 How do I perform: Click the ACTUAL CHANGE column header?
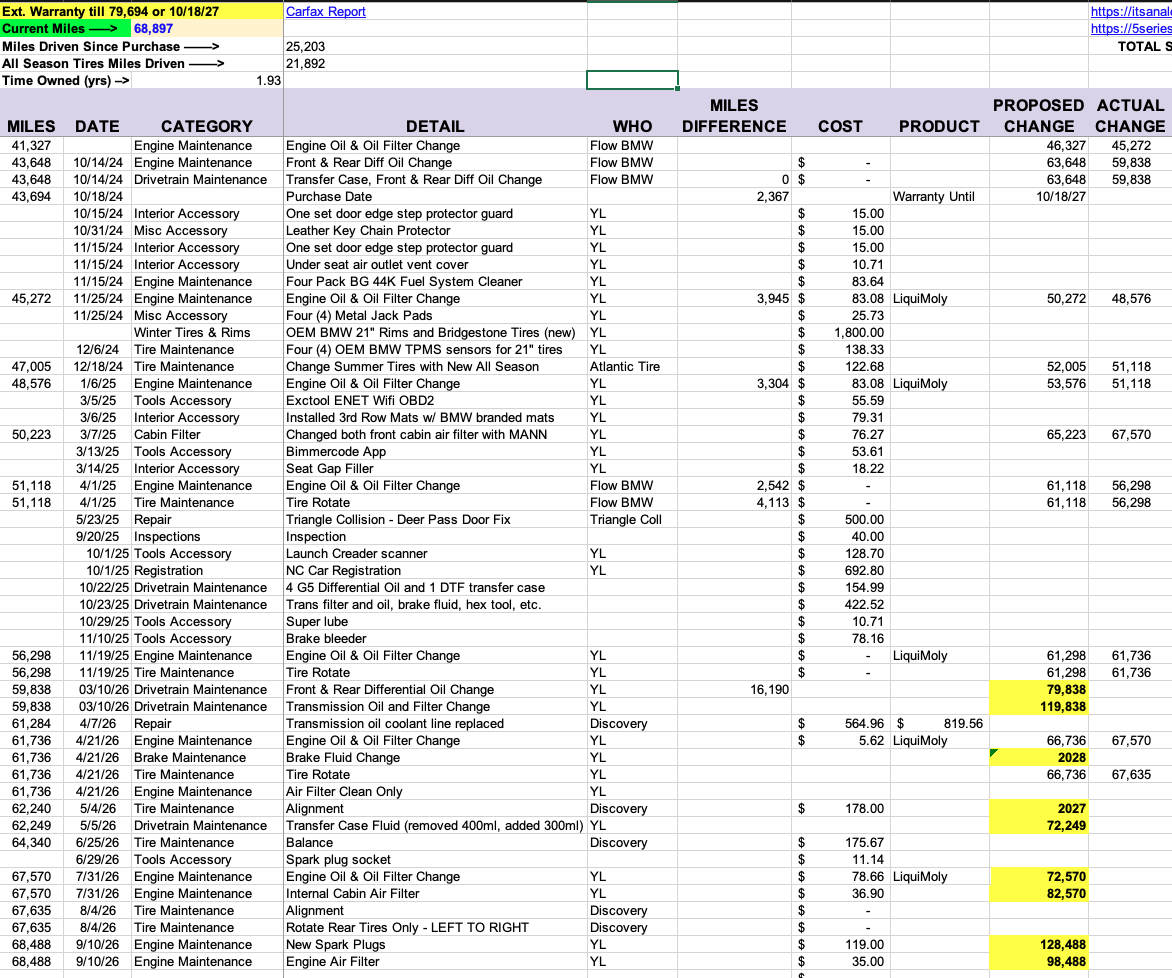[1130, 116]
